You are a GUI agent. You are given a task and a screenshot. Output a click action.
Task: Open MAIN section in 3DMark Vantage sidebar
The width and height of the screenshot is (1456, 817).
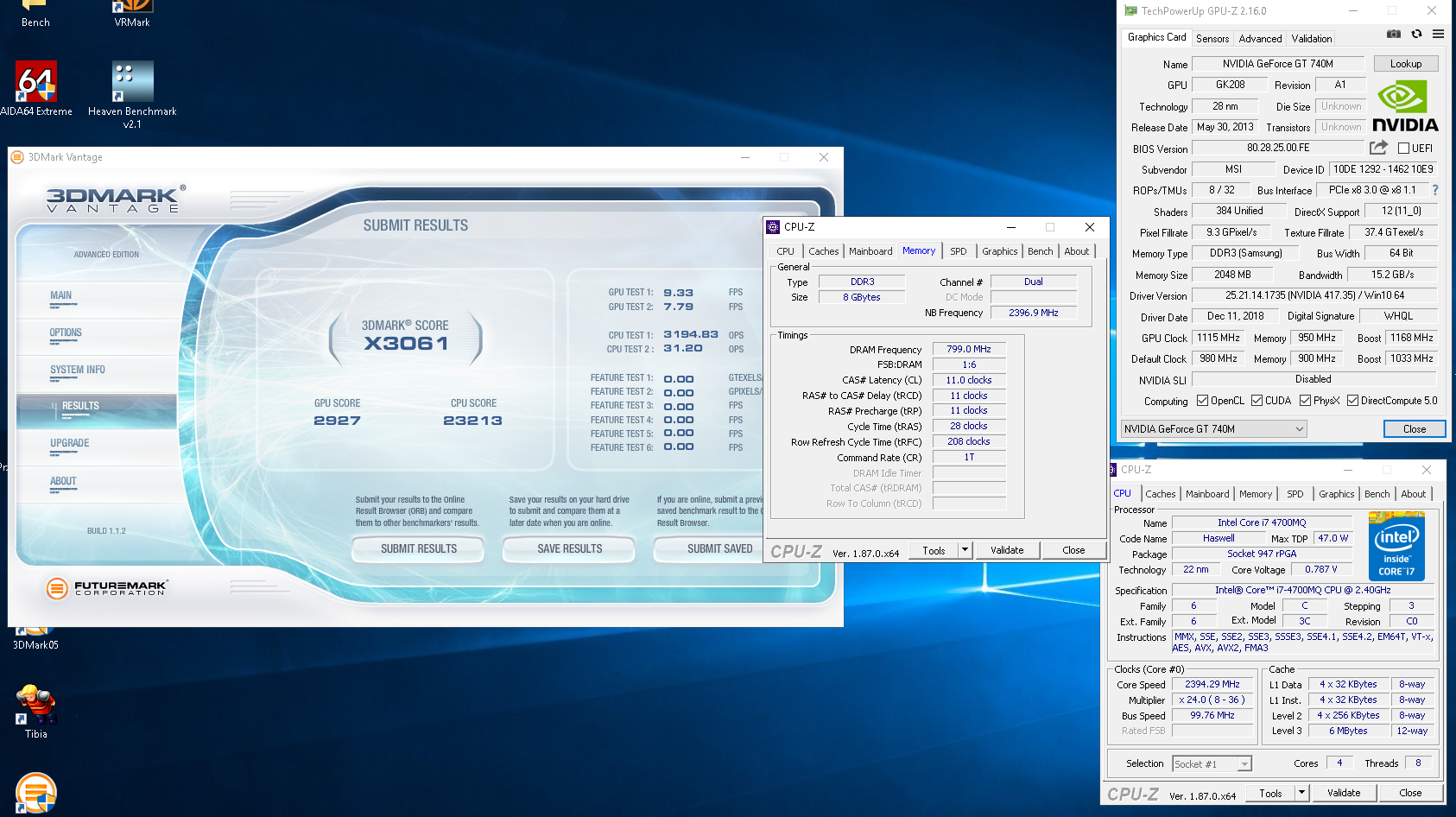click(97, 299)
